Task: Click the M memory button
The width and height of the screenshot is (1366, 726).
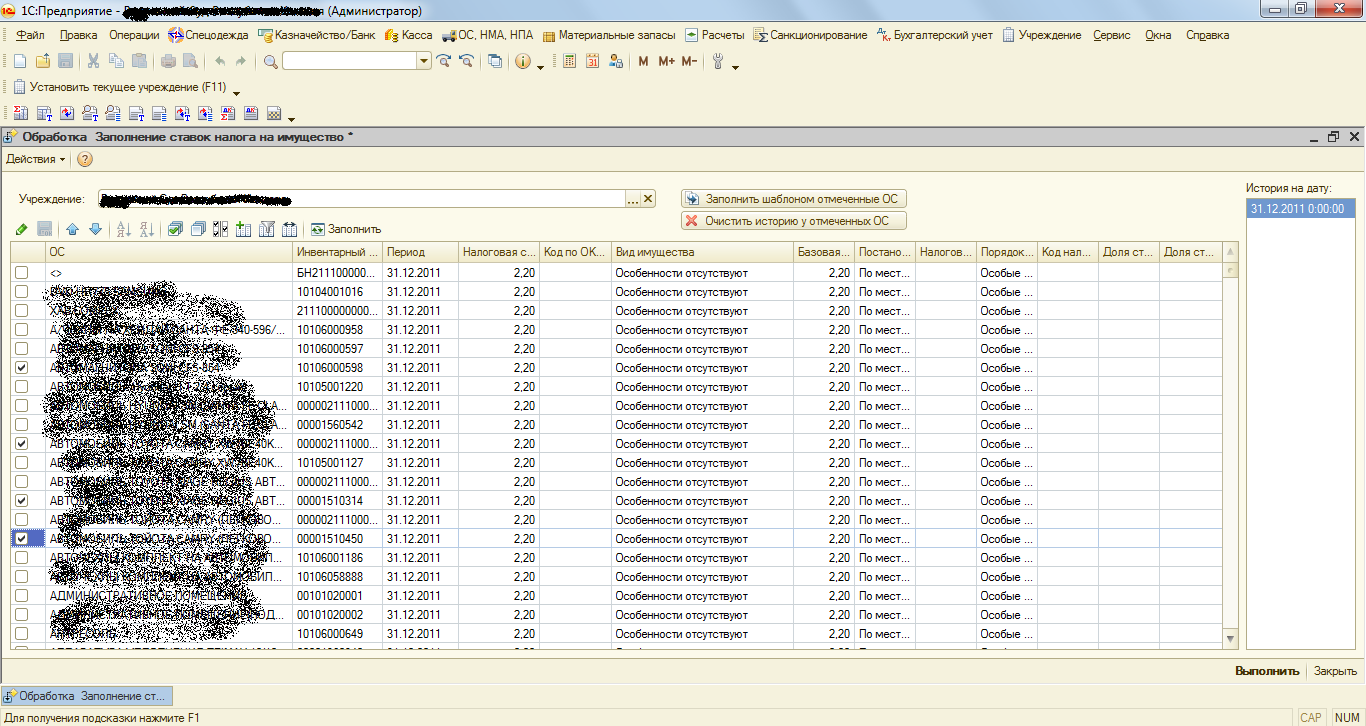Action: click(643, 61)
